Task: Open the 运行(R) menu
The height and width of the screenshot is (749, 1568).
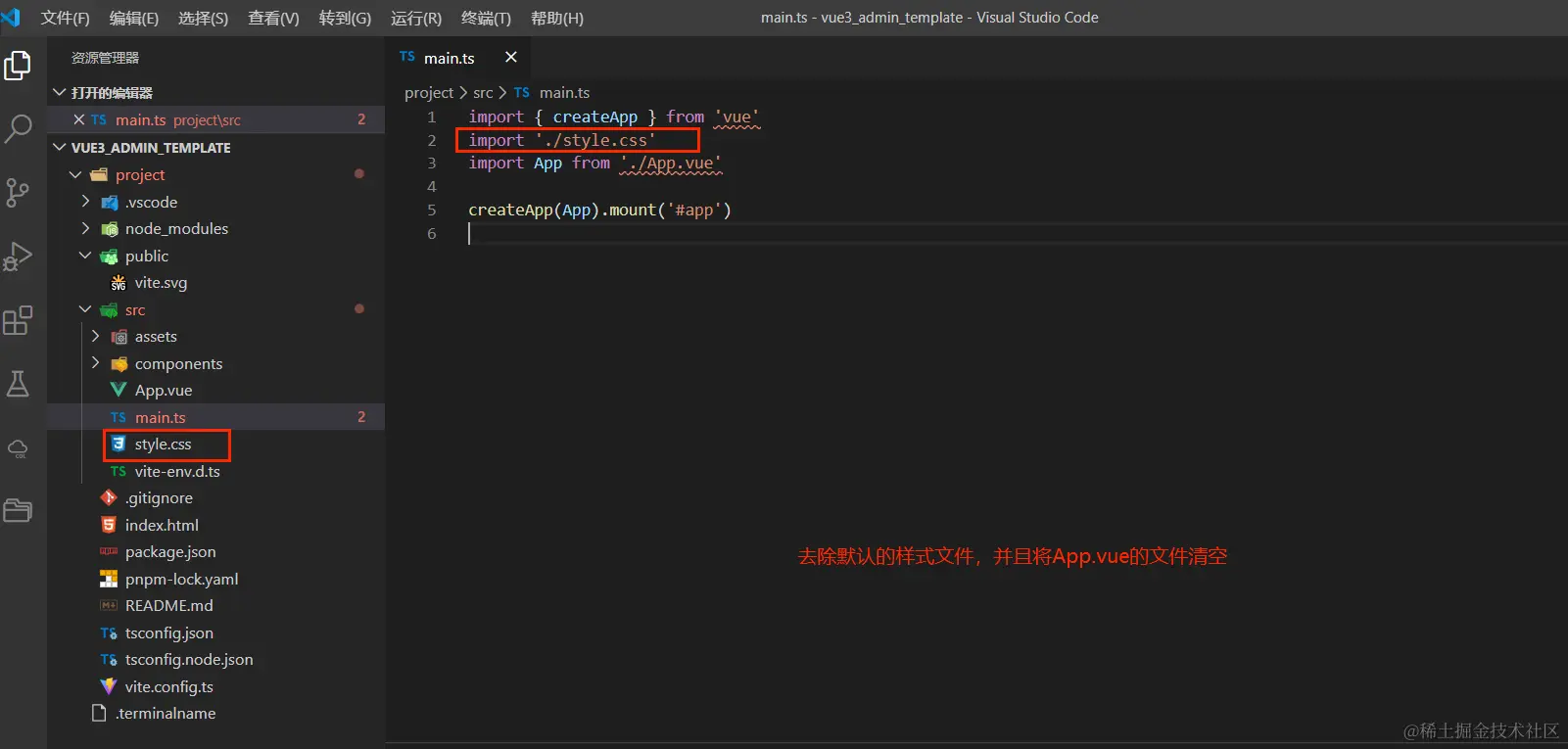Action: 416,18
